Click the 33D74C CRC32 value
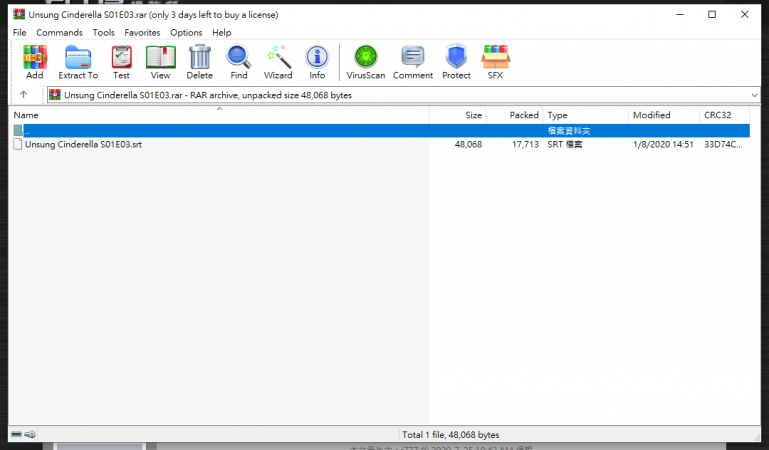This screenshot has width=769, height=450. coord(723,144)
